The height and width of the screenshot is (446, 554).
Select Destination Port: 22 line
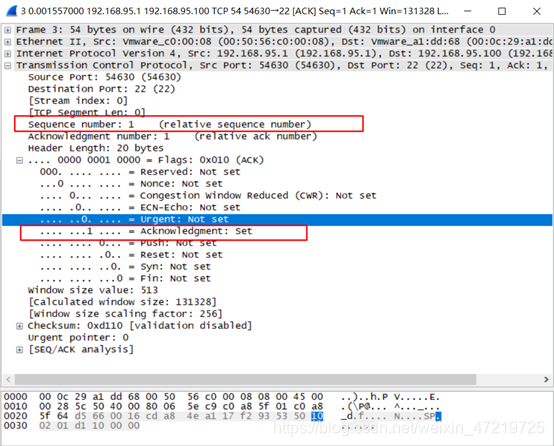coord(101,89)
